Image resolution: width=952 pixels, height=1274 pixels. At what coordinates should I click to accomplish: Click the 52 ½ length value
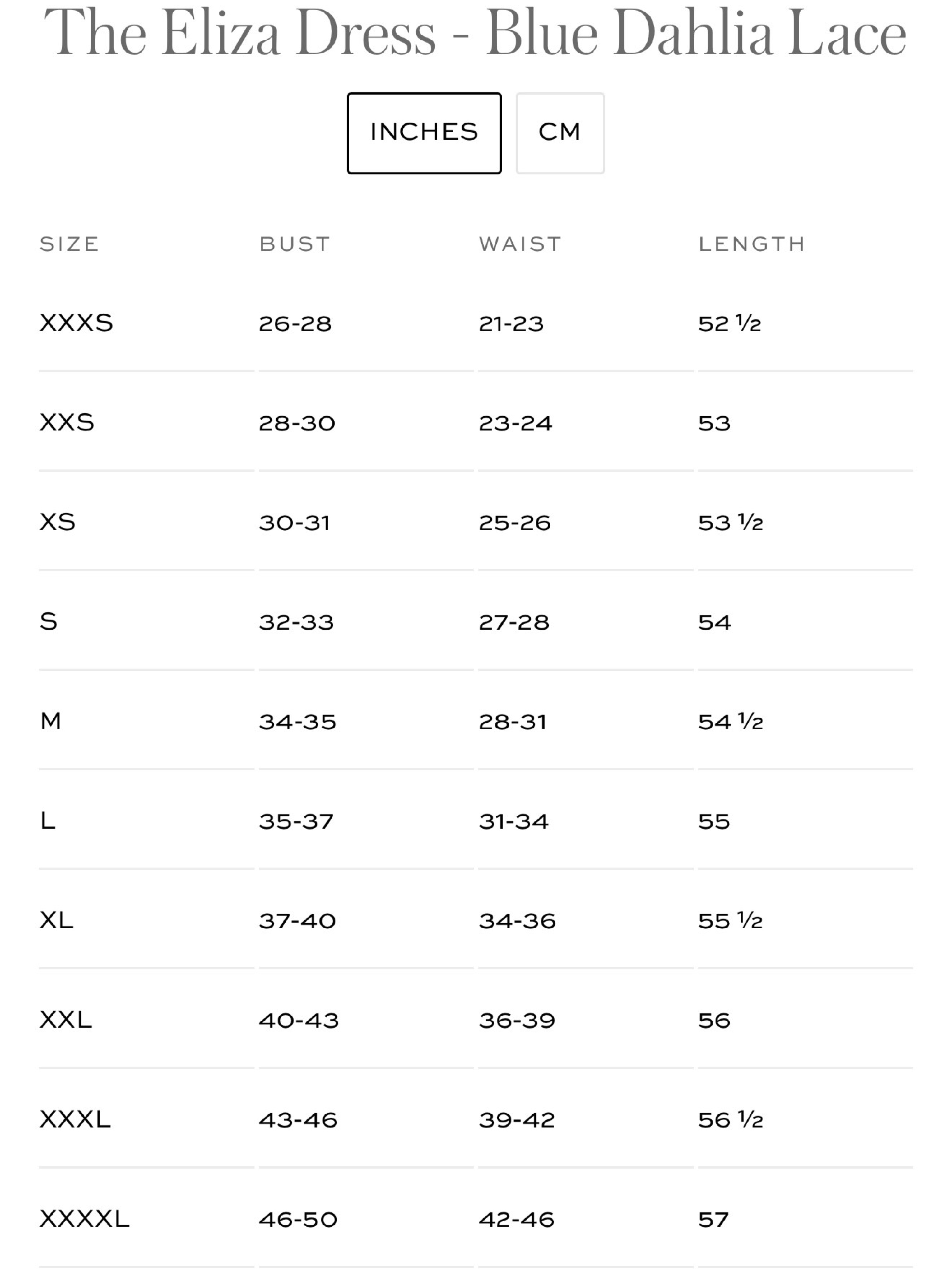(730, 324)
